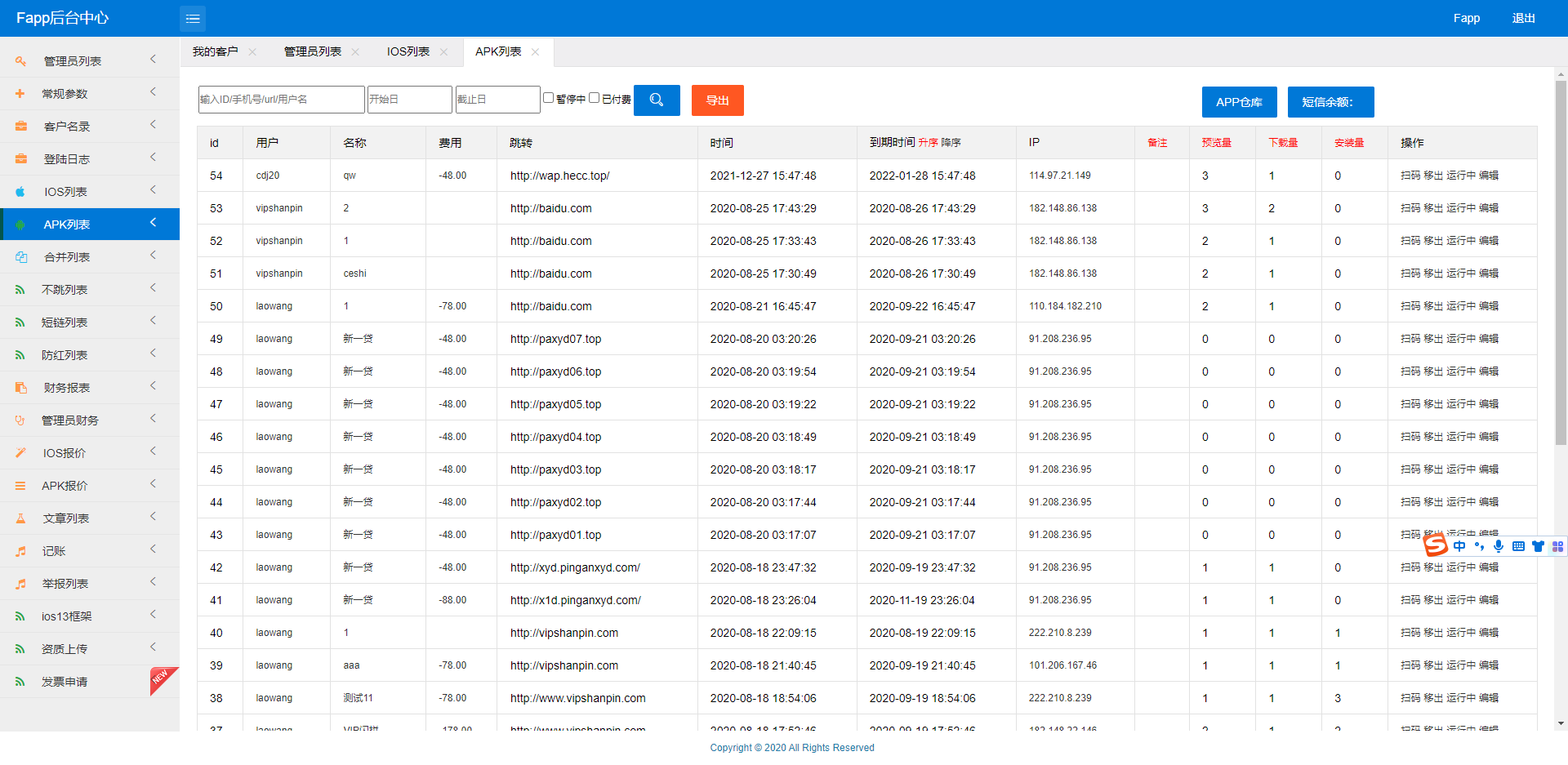
Task: Click the key icon beside 管理员列表
Action: (20, 61)
